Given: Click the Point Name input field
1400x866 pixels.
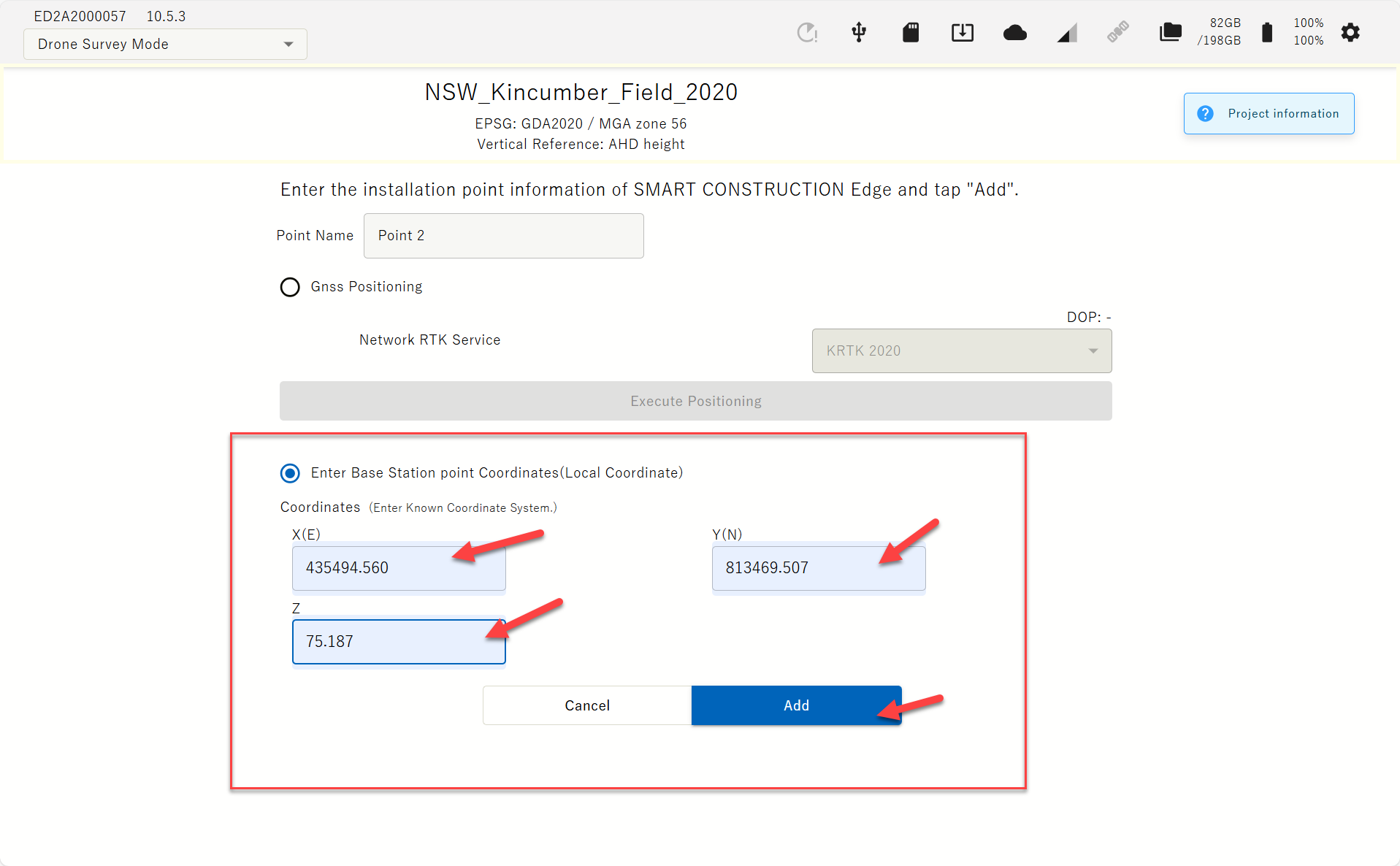Looking at the screenshot, I should click(503, 236).
